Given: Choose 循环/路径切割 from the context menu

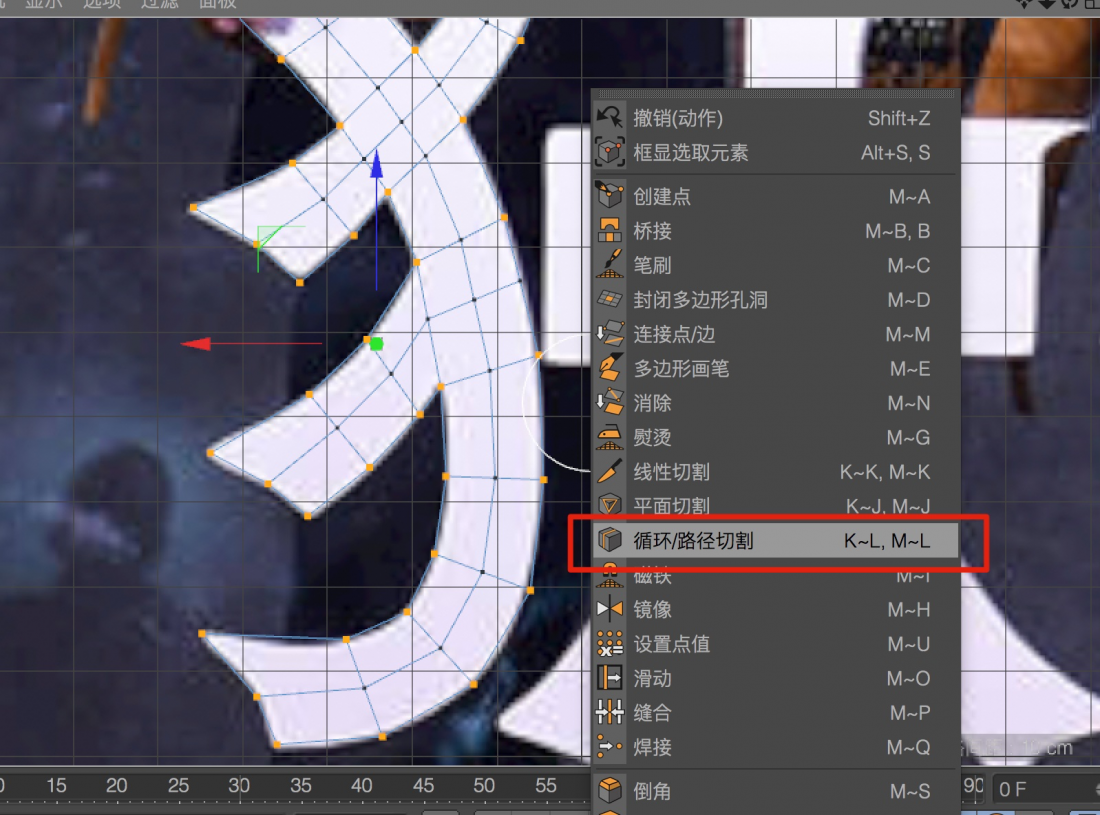Looking at the screenshot, I should pyautogui.click(x=692, y=541).
